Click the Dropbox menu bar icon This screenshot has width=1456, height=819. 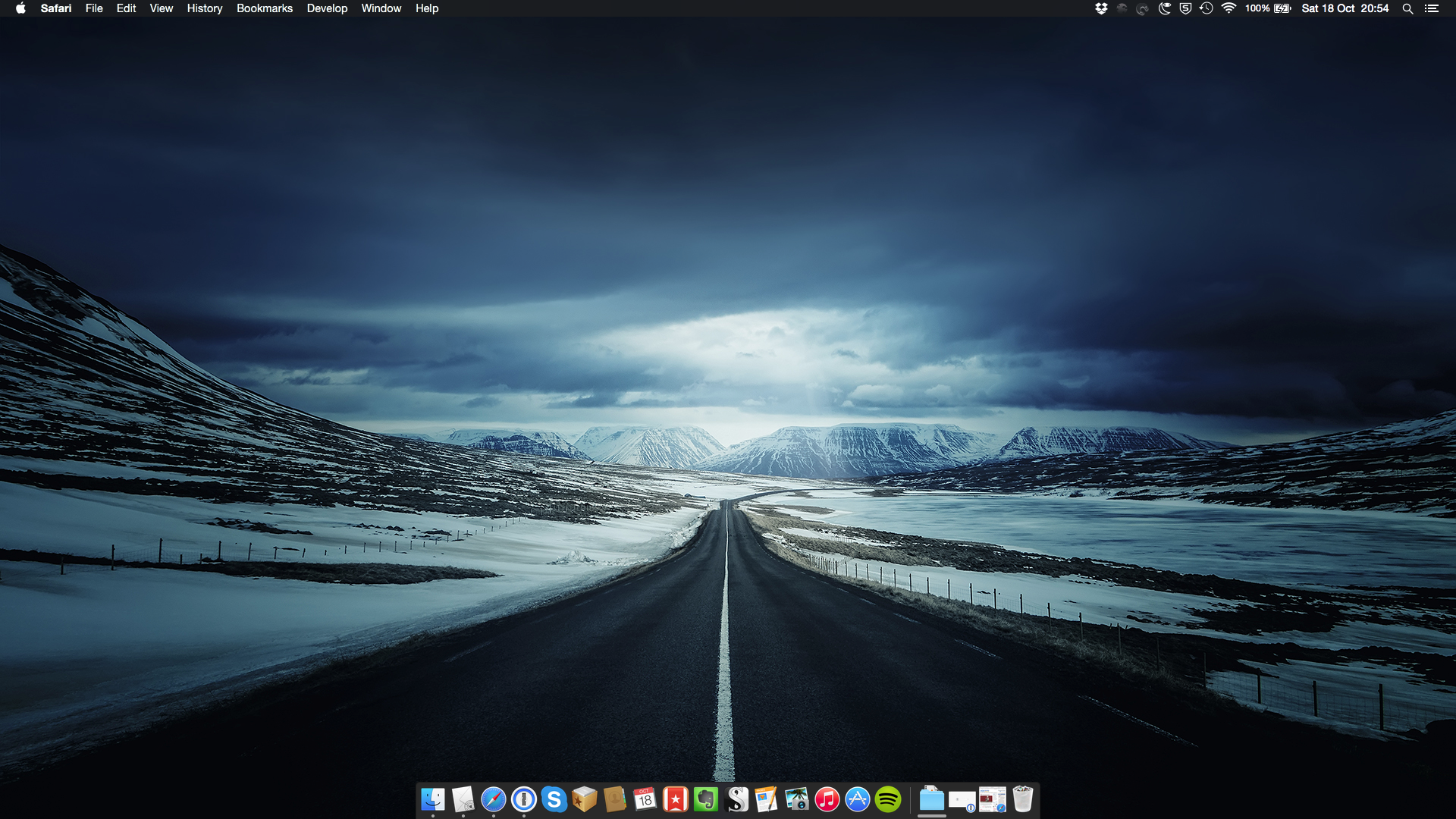coord(1101,8)
